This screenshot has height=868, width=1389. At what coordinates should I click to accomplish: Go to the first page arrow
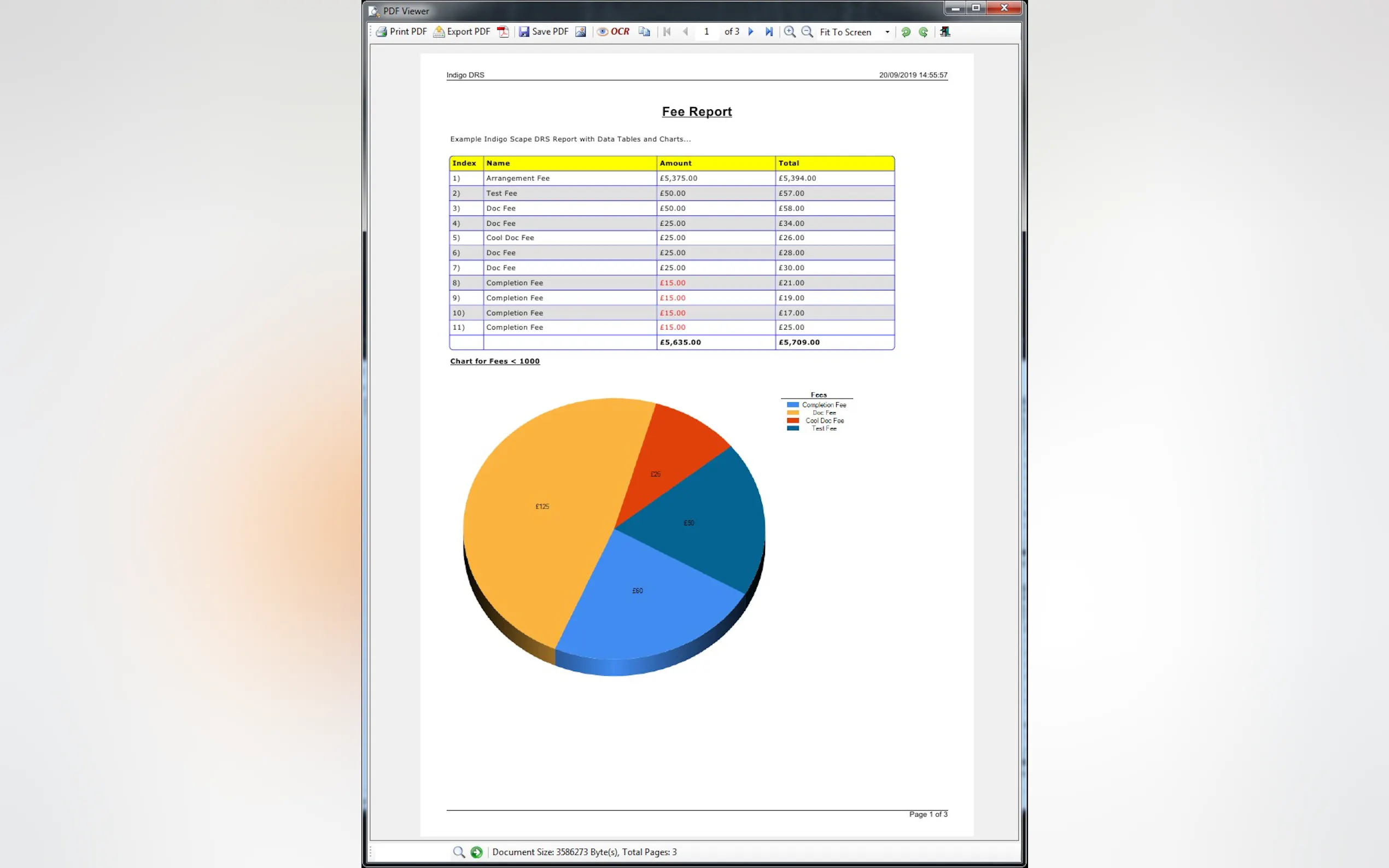click(667, 32)
